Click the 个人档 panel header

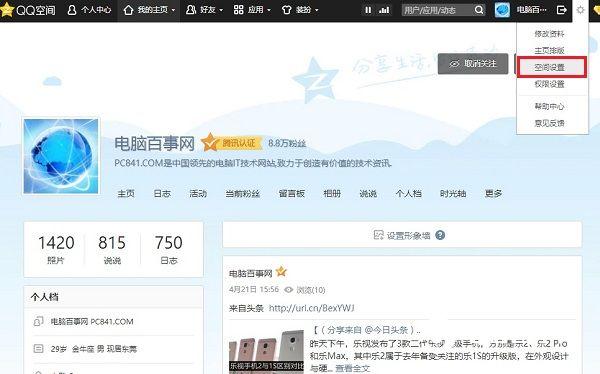point(113,297)
